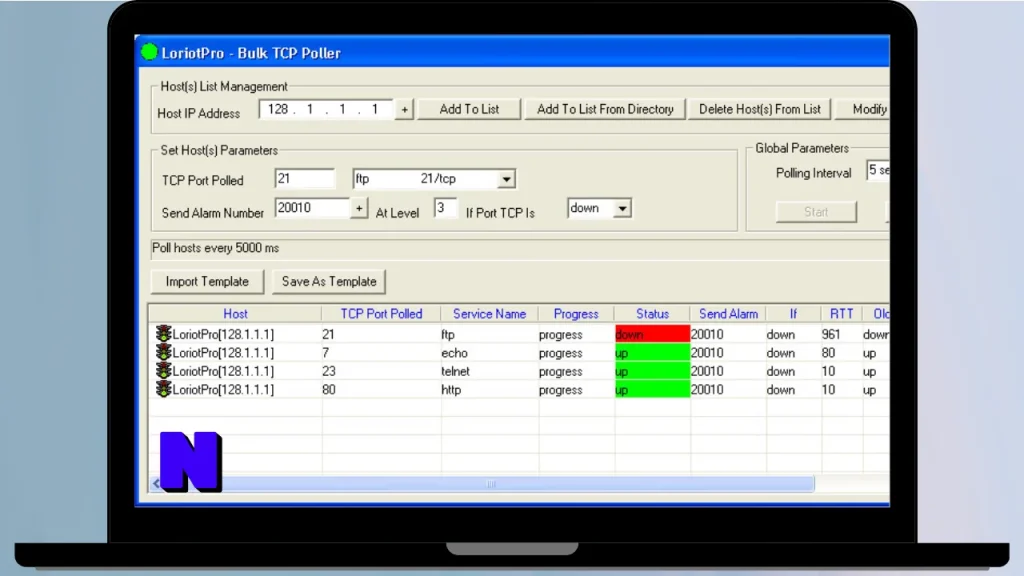Select the host icon in the telnet row
Viewport: 1024px width, 576px height.
click(x=163, y=370)
